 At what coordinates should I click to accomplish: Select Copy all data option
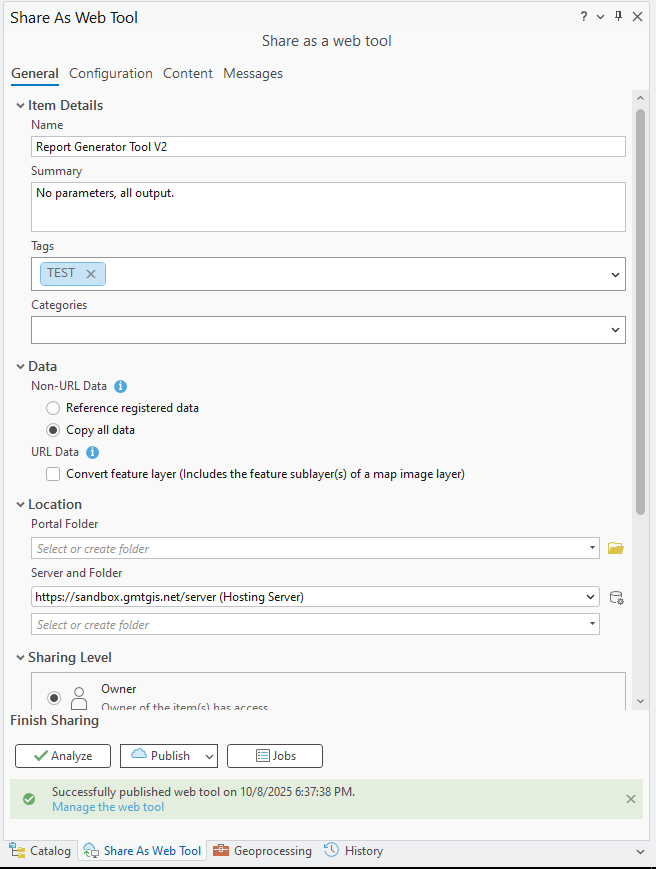pyautogui.click(x=53, y=430)
